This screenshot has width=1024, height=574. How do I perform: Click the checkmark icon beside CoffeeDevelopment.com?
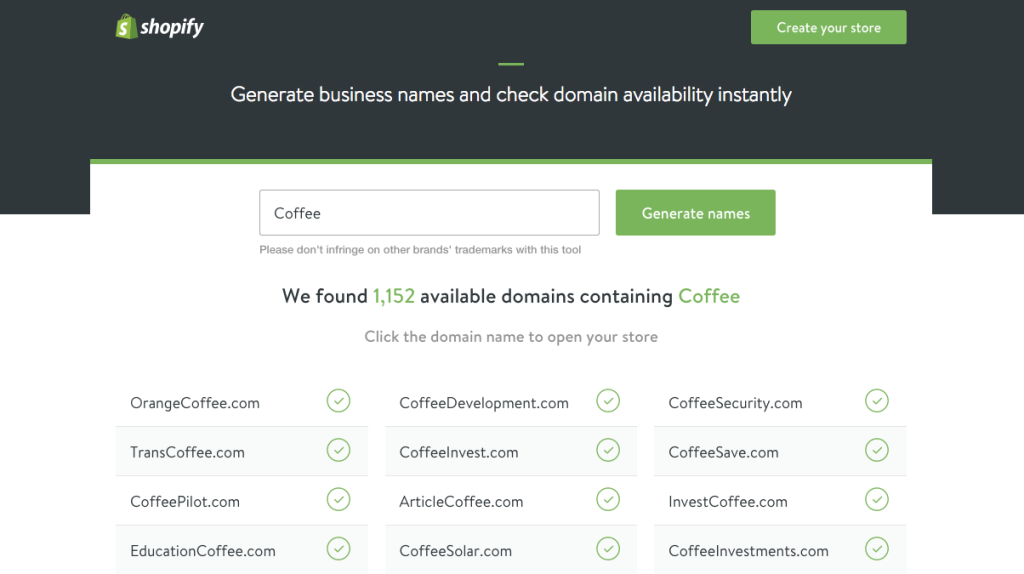[608, 401]
